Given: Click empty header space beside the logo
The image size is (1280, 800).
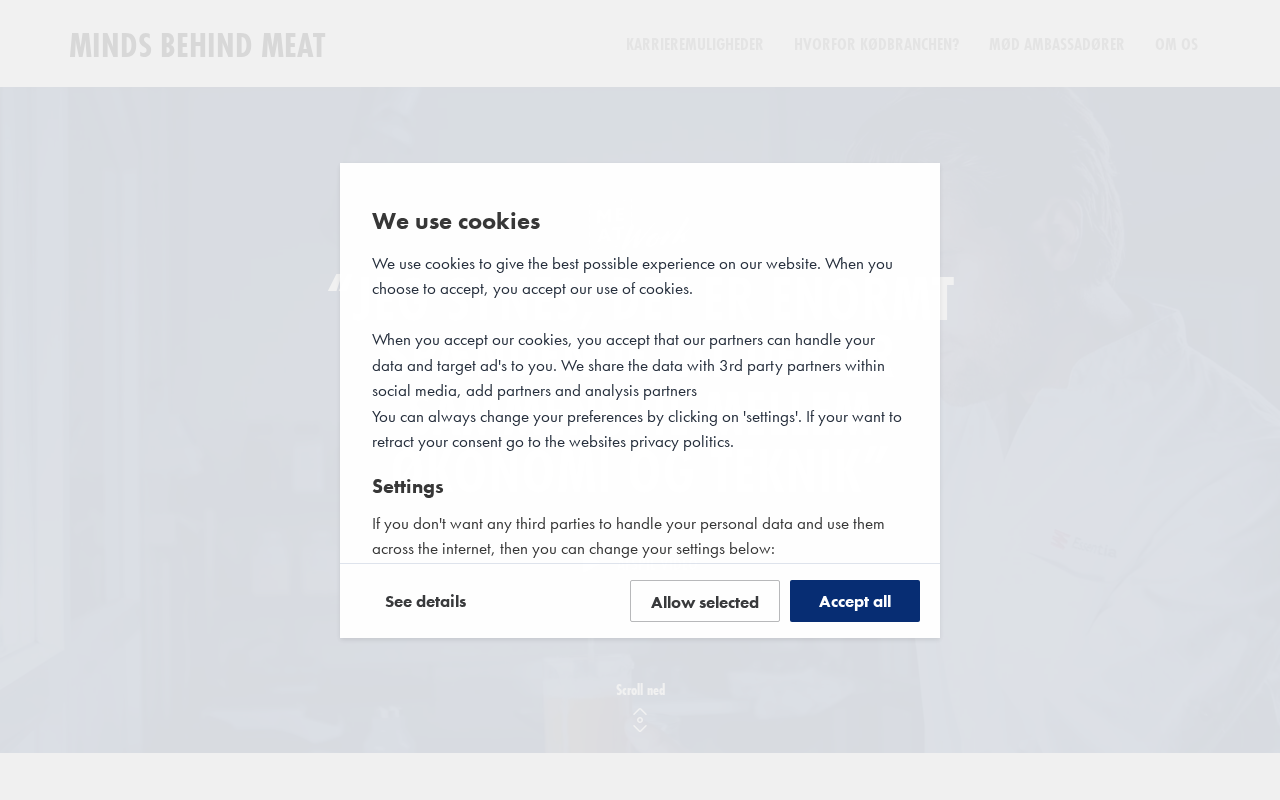Looking at the screenshot, I should (470, 44).
